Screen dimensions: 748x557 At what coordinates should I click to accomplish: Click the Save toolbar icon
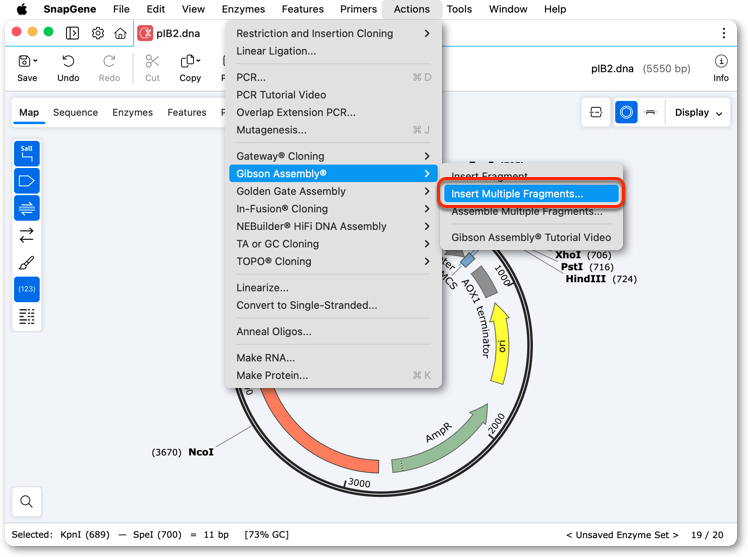(24, 61)
